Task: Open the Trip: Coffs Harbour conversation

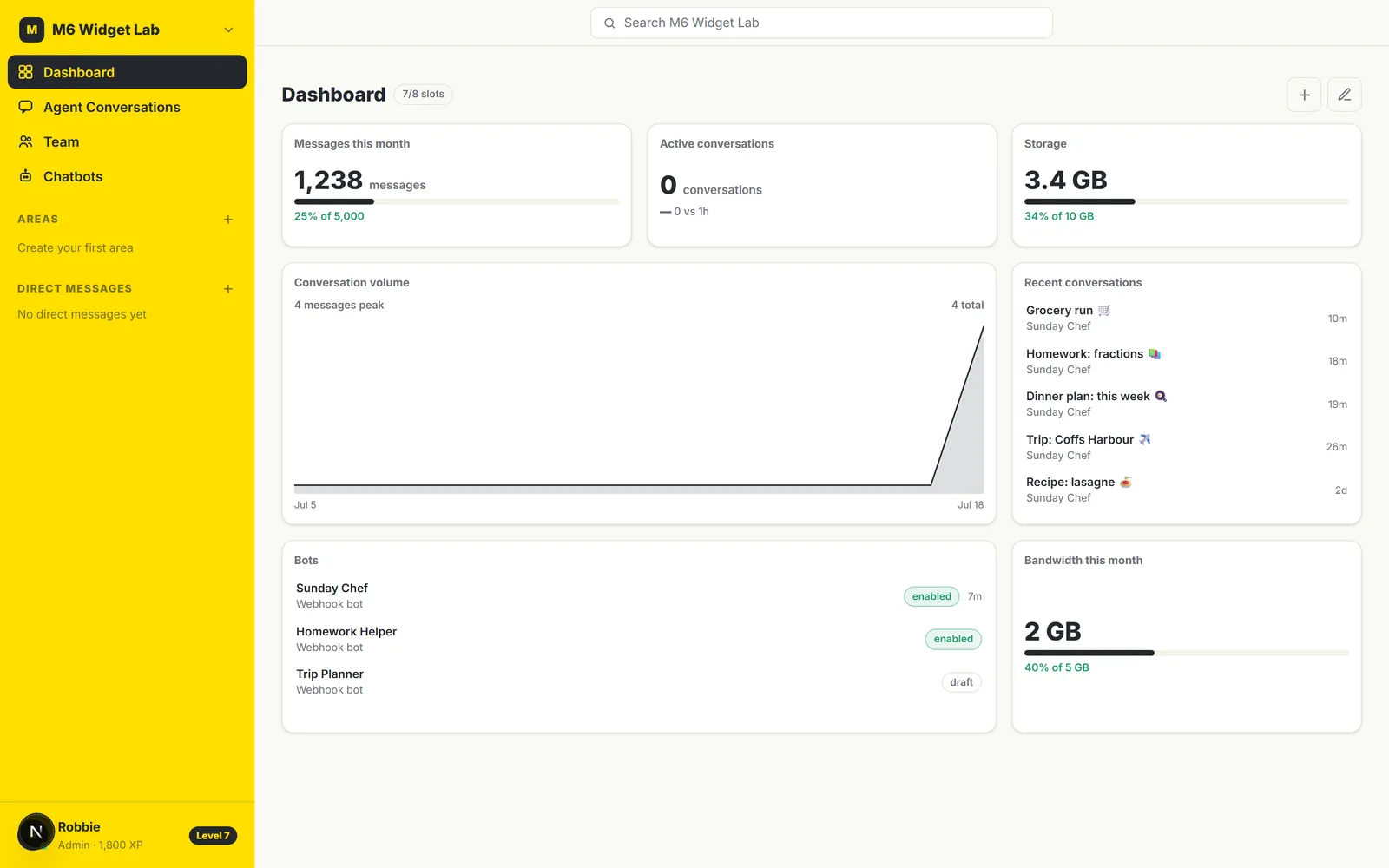Action: coord(1187,447)
